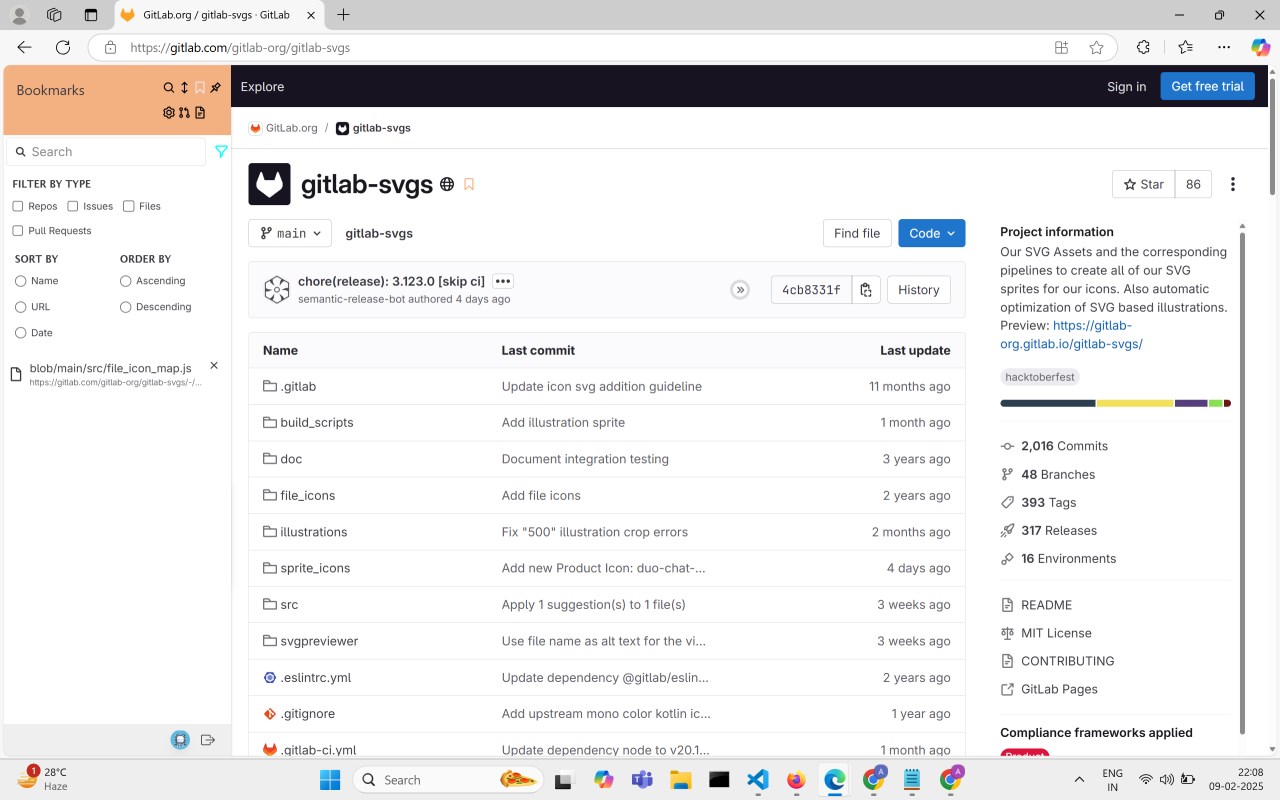1280x800 pixels.
Task: Click the Find file button
Action: (x=857, y=233)
